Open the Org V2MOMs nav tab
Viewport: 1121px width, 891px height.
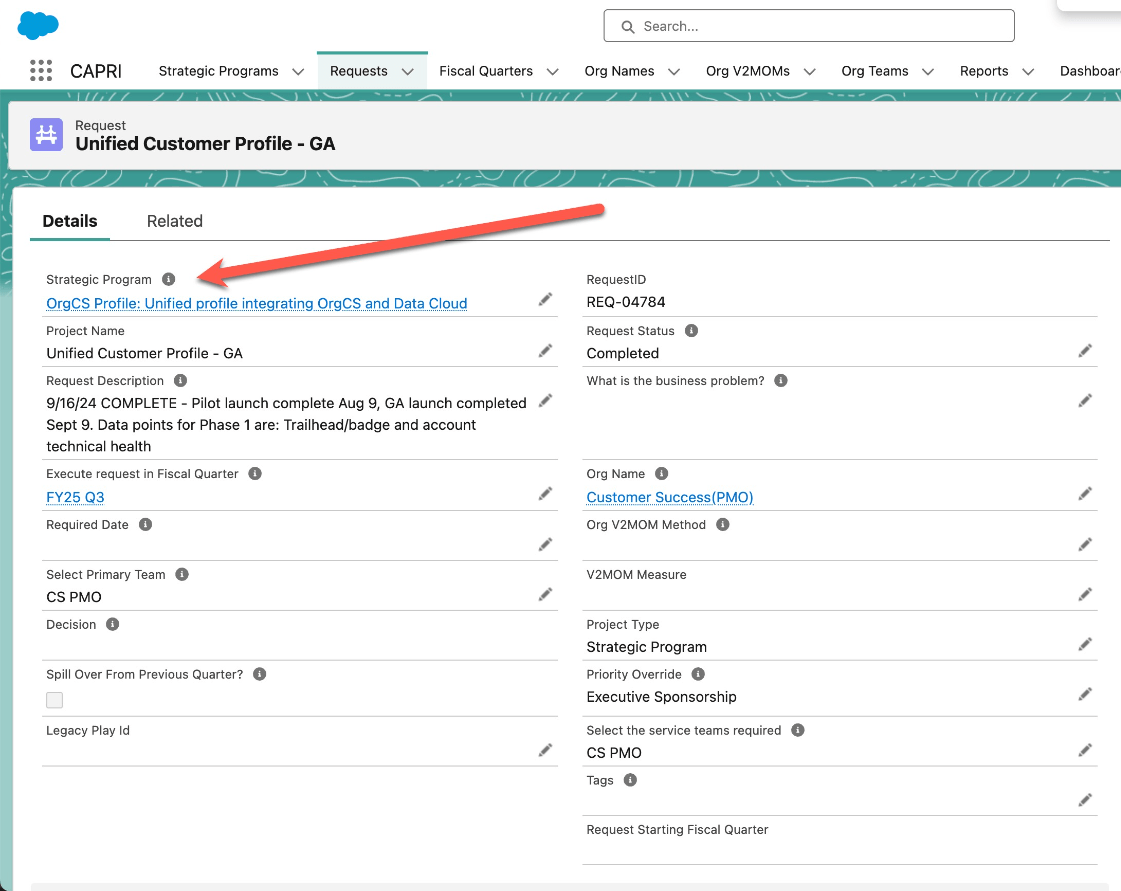pyautogui.click(x=748, y=71)
